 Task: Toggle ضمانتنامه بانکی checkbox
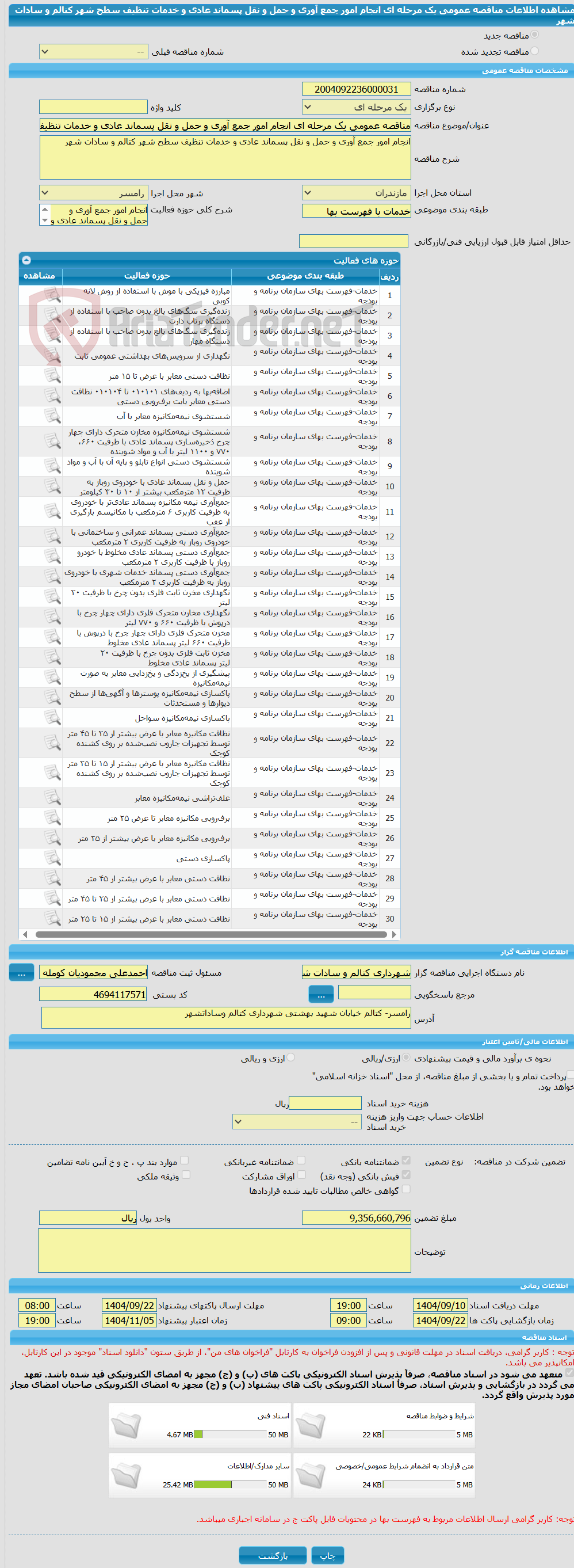coord(406,1160)
